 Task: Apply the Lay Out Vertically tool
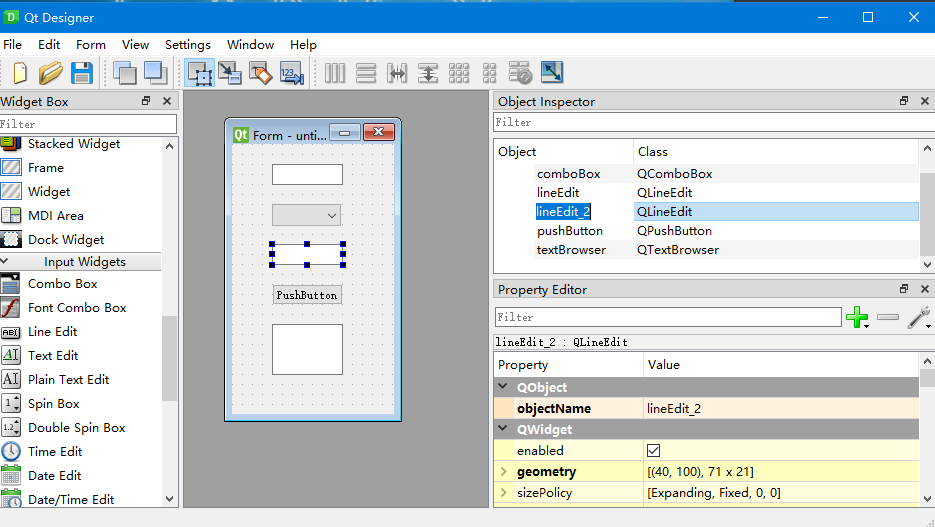coord(366,73)
